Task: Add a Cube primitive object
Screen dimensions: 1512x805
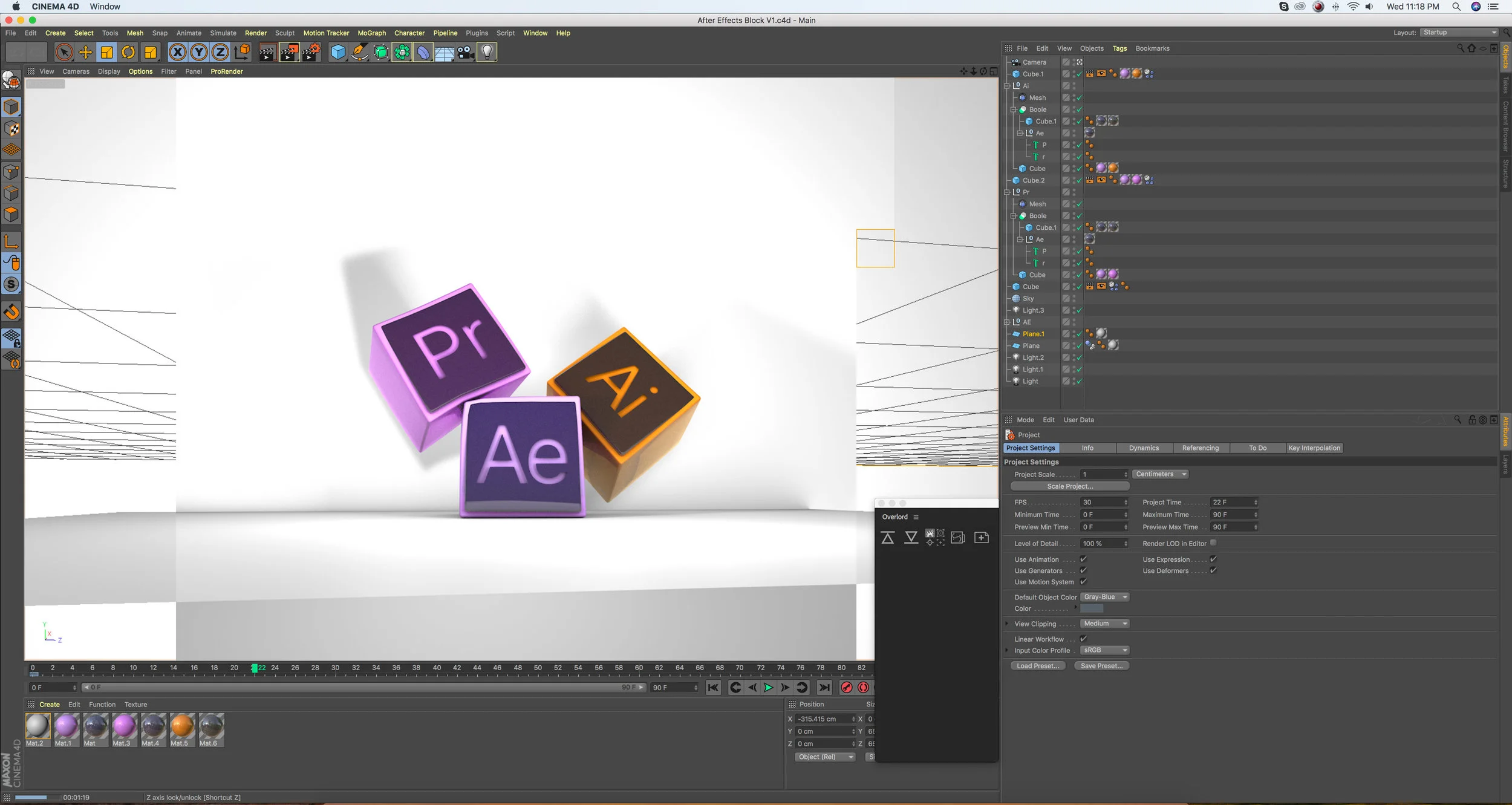Action: [338, 53]
